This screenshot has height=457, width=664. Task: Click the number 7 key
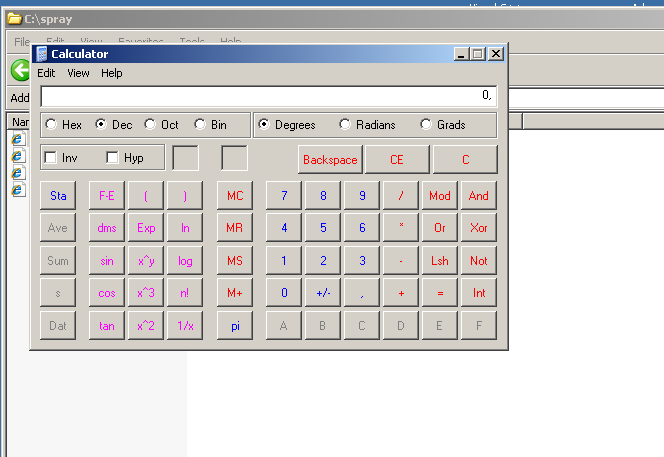tap(284, 196)
